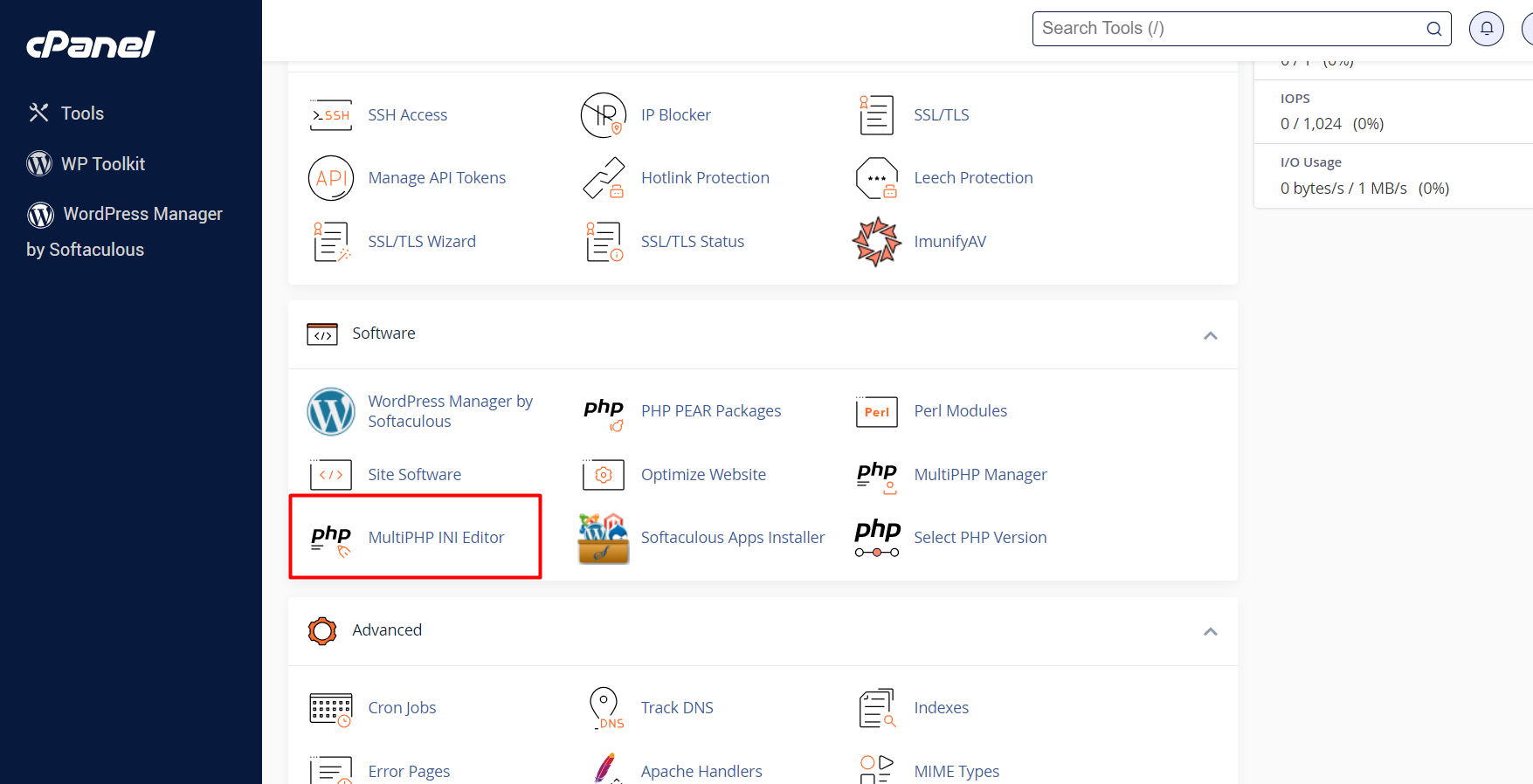This screenshot has height=784, width=1533.
Task: Open the Error Pages link
Action: [409, 772]
